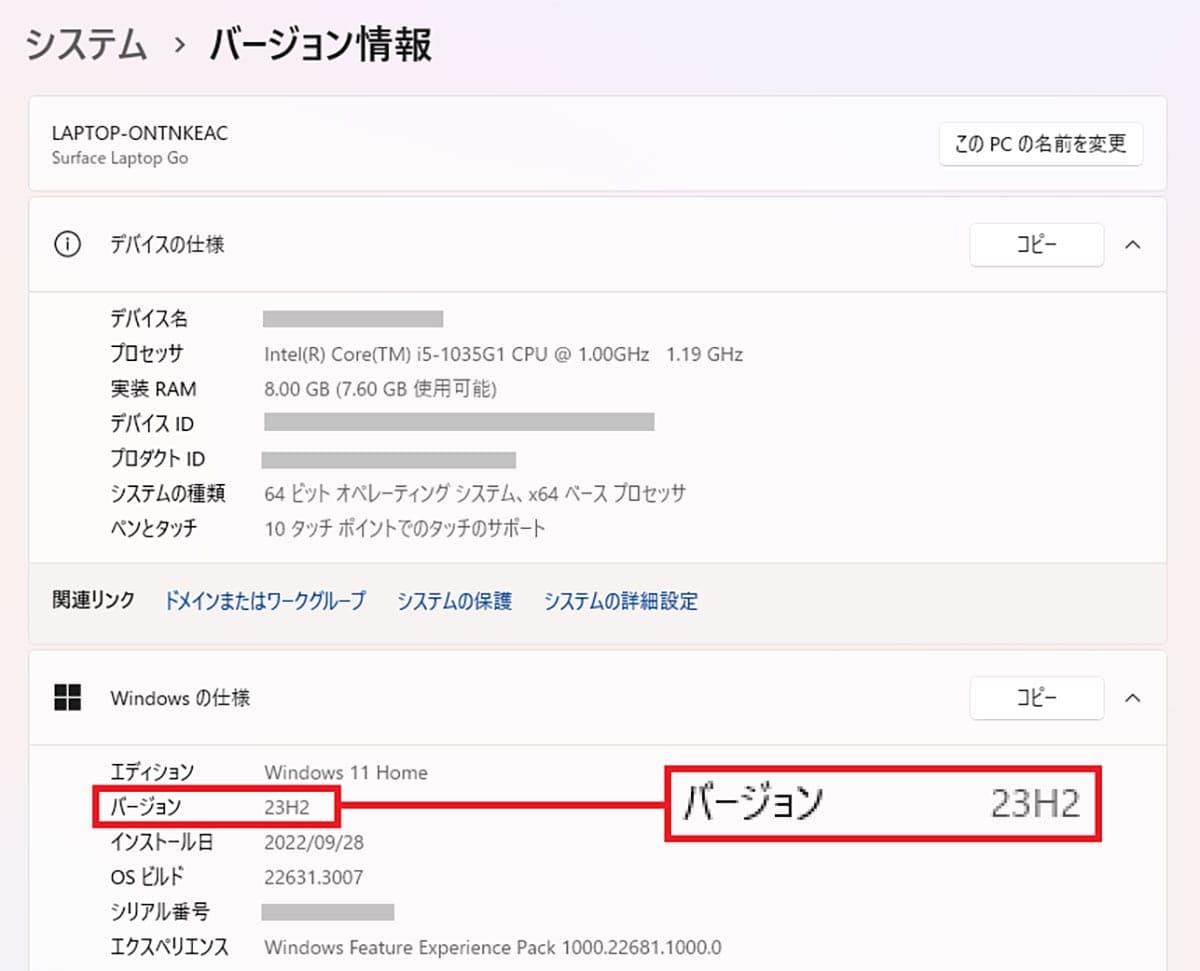Click the Windows の仕様 section title
This screenshot has height=971, width=1200.
(x=180, y=698)
